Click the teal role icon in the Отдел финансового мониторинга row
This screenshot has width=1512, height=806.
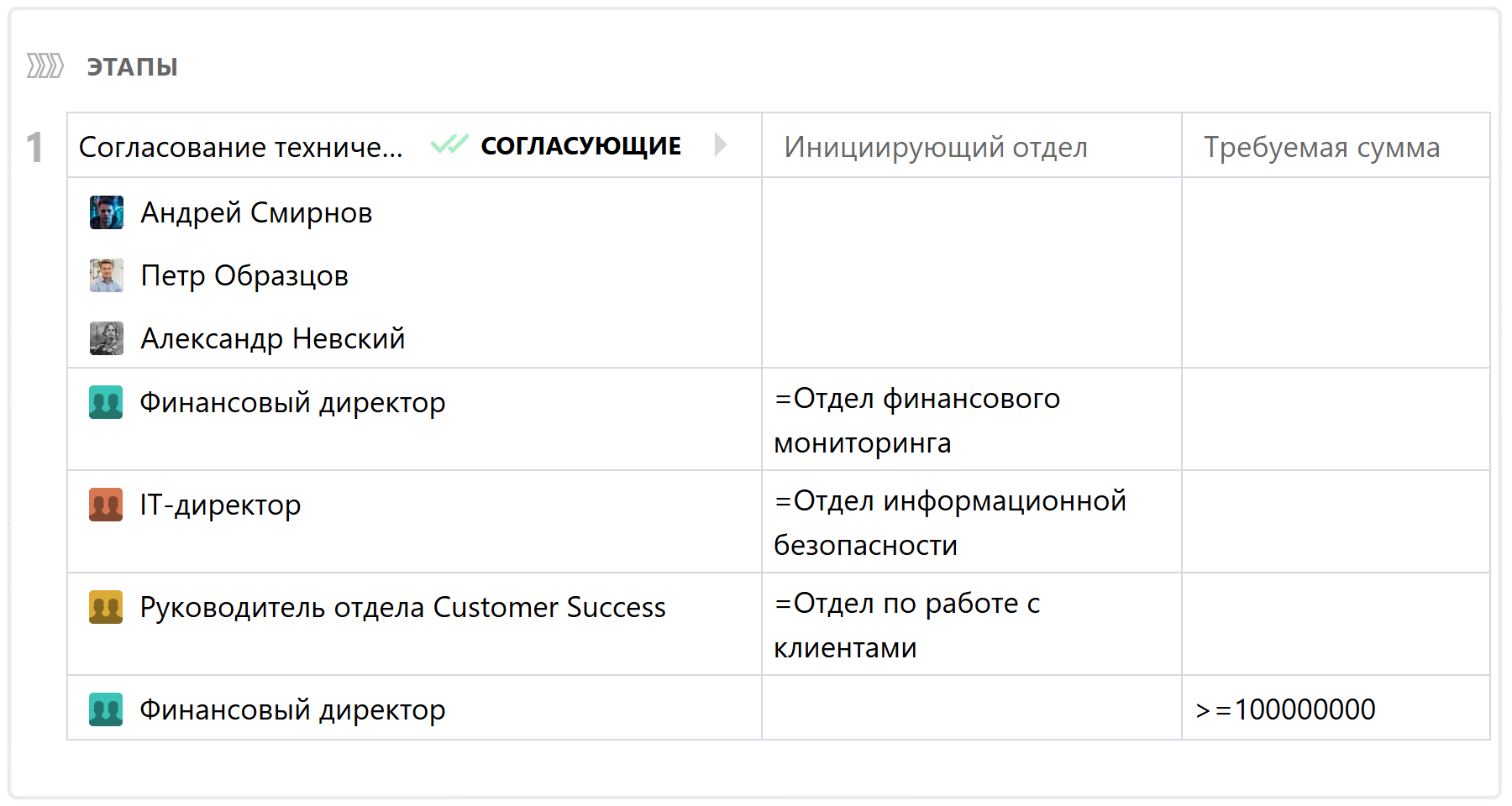[x=106, y=402]
